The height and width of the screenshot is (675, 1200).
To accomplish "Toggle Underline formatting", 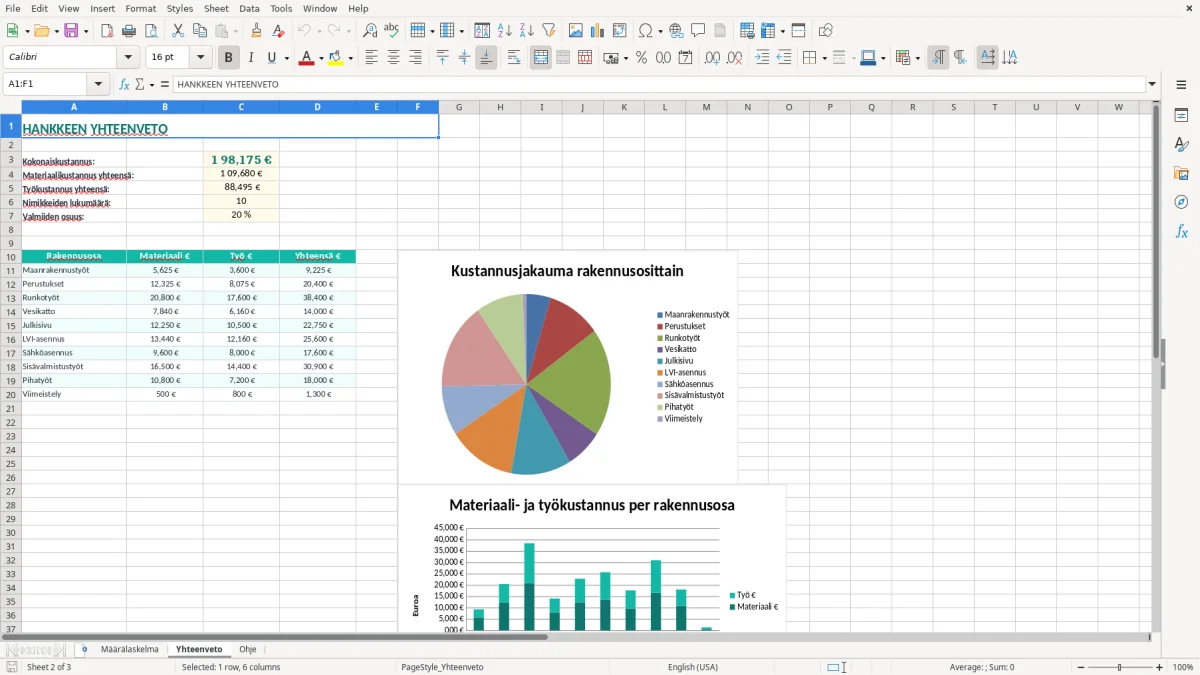I will pos(272,58).
